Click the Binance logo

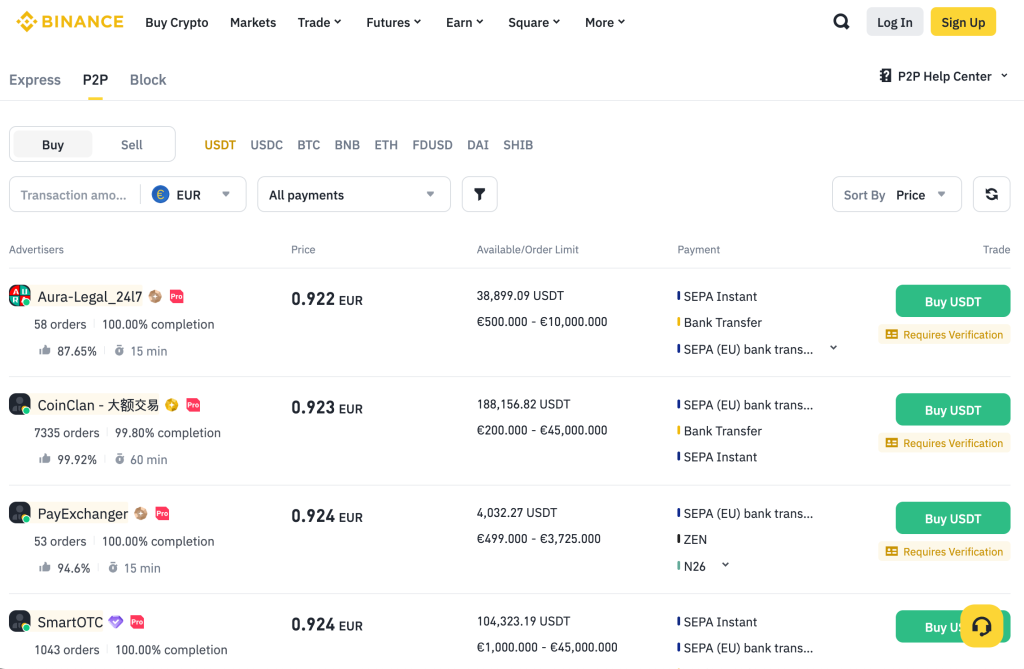[x=70, y=22]
